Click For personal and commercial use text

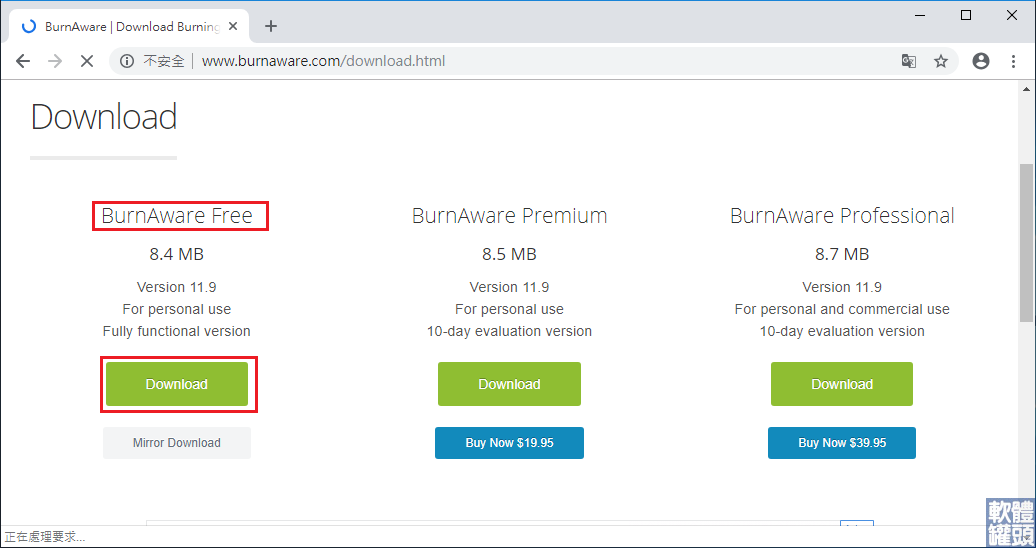pyautogui.click(x=842, y=309)
